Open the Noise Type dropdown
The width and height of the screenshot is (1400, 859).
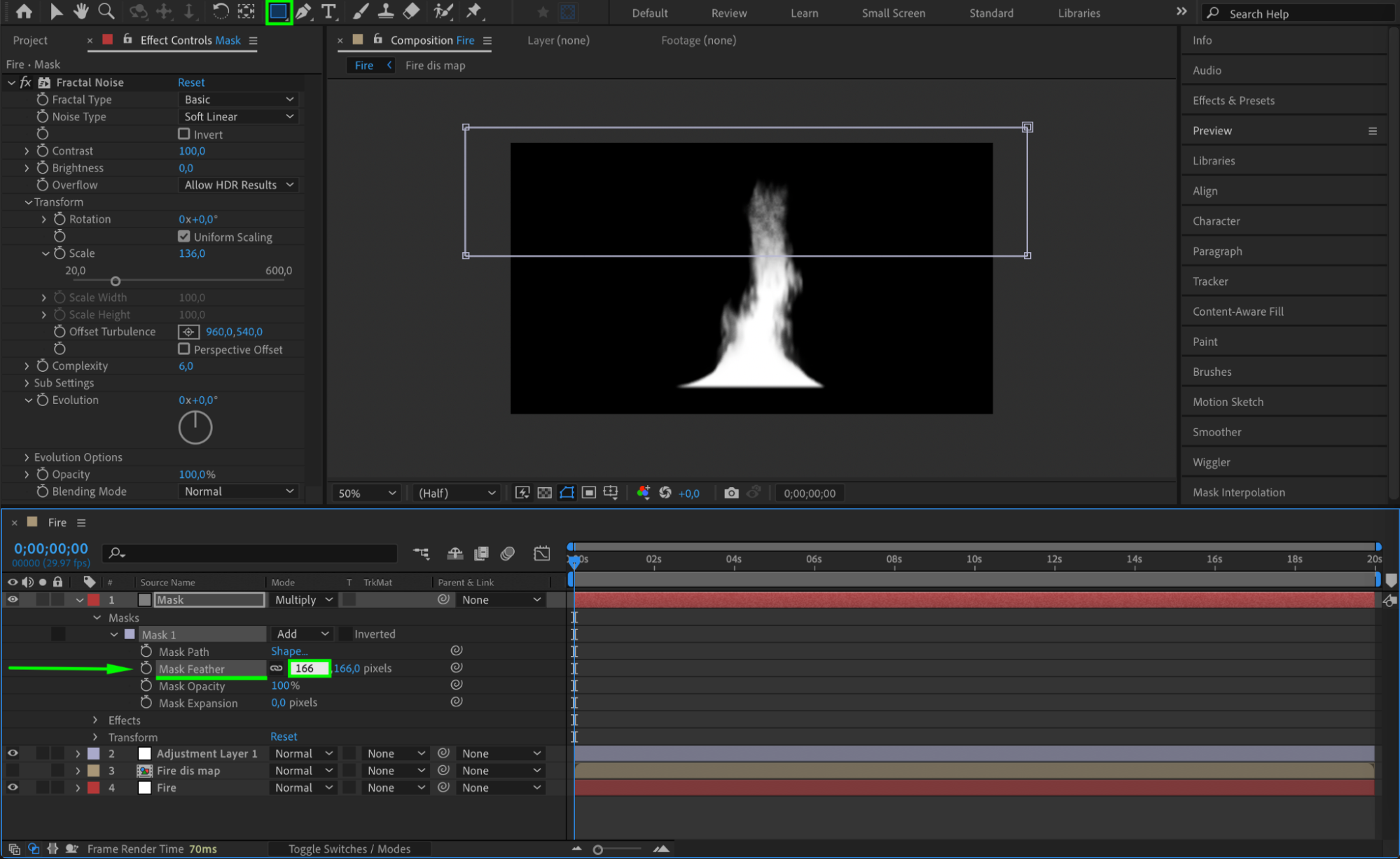pyautogui.click(x=238, y=117)
